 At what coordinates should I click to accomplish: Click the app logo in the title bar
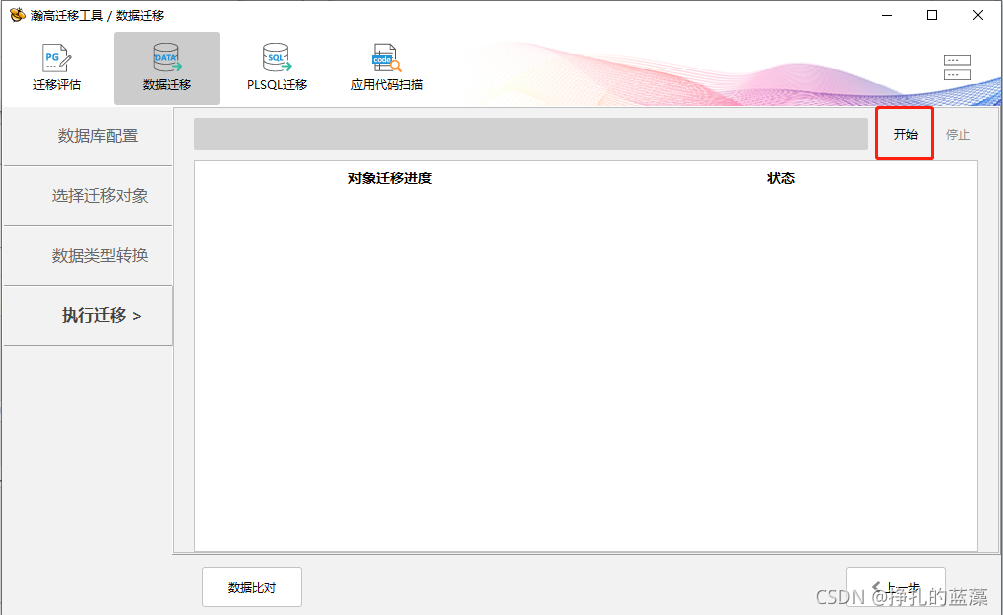click(17, 15)
